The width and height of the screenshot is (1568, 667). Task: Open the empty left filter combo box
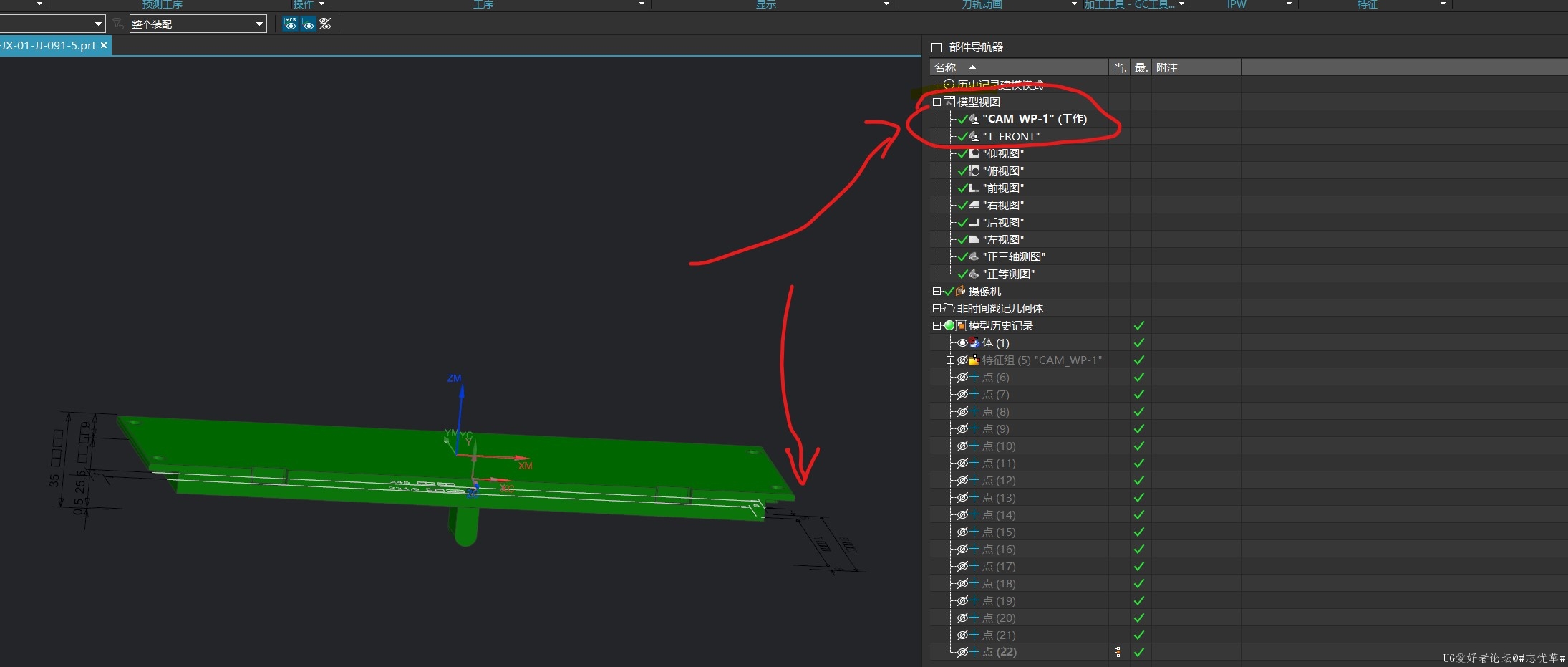coord(52,24)
